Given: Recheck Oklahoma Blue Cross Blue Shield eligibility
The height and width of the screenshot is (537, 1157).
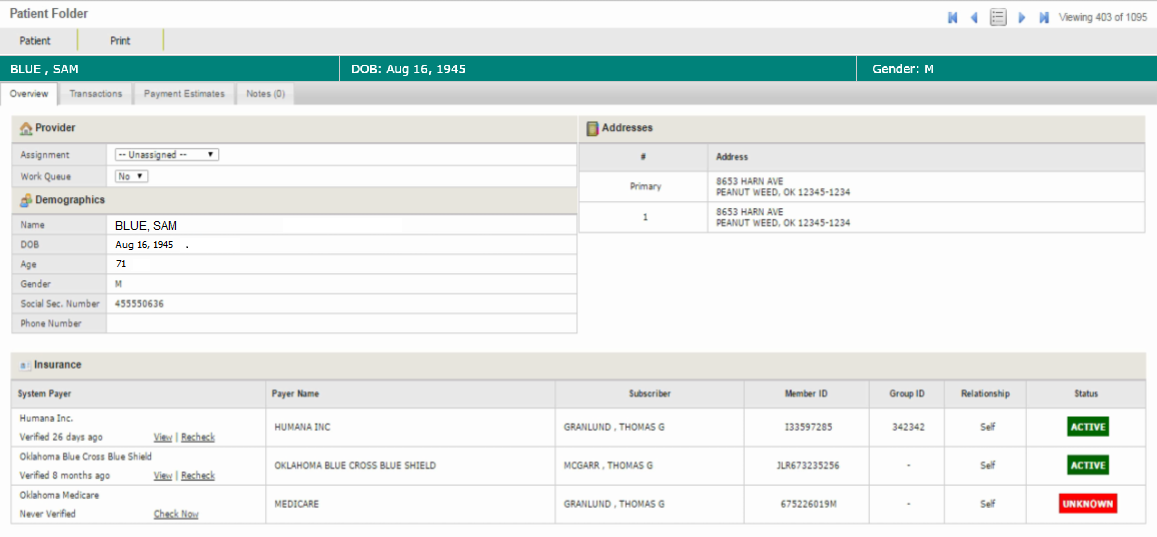Looking at the screenshot, I should pos(198,476).
